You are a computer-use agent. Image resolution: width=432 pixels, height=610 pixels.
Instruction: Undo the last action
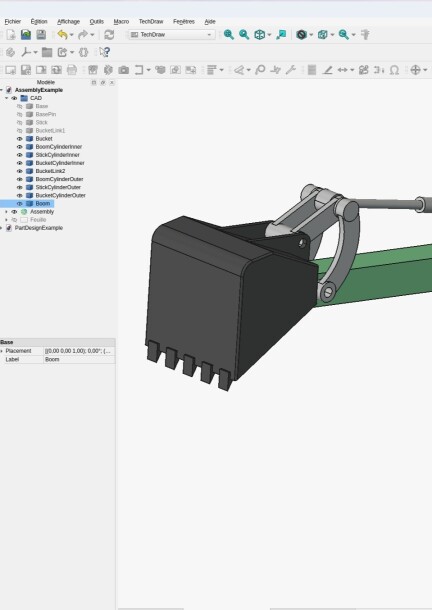[62, 35]
